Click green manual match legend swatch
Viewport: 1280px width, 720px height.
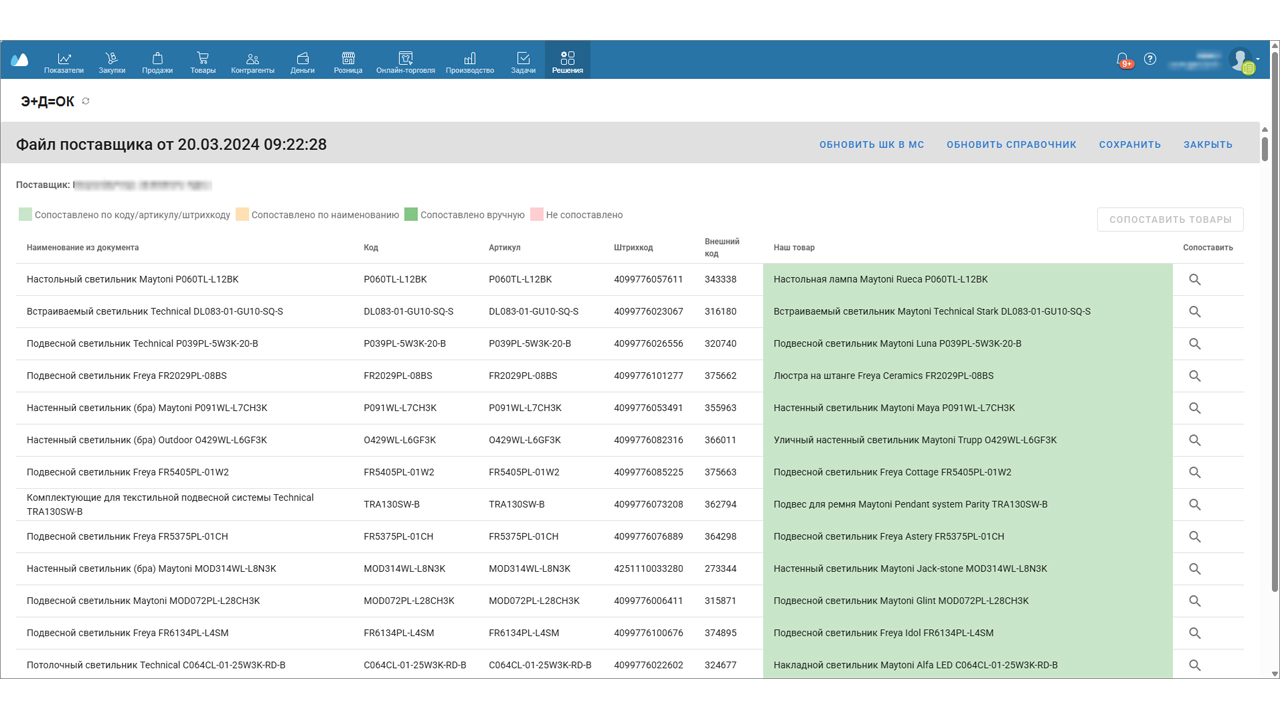411,215
